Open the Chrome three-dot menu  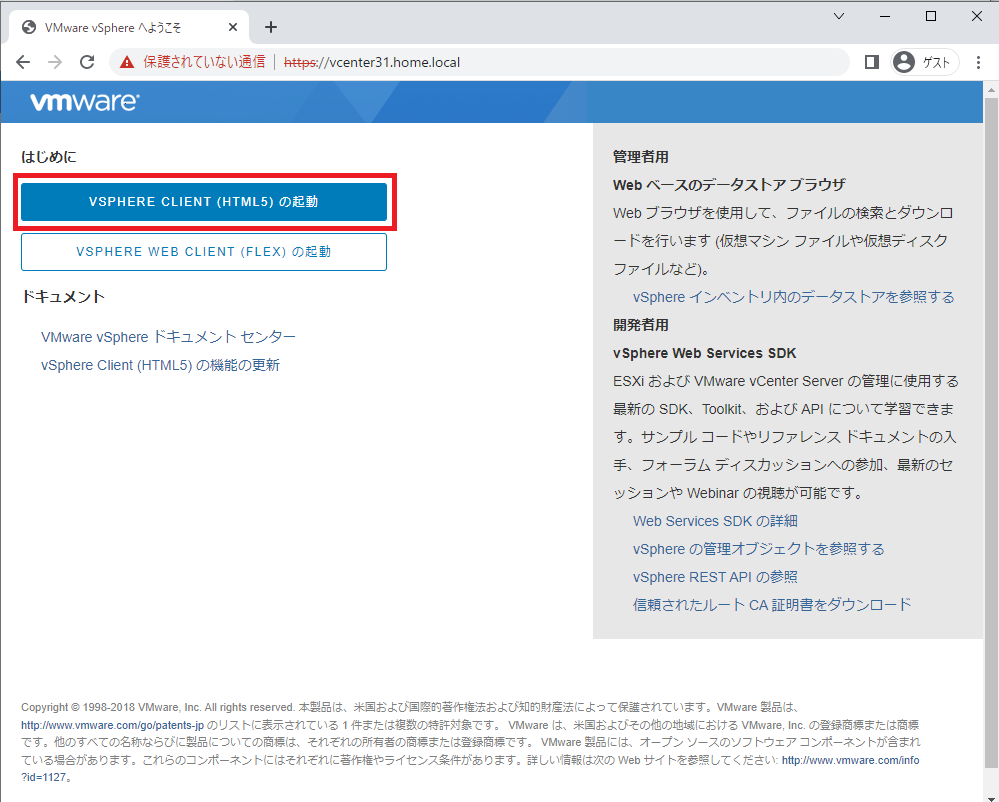pos(978,62)
